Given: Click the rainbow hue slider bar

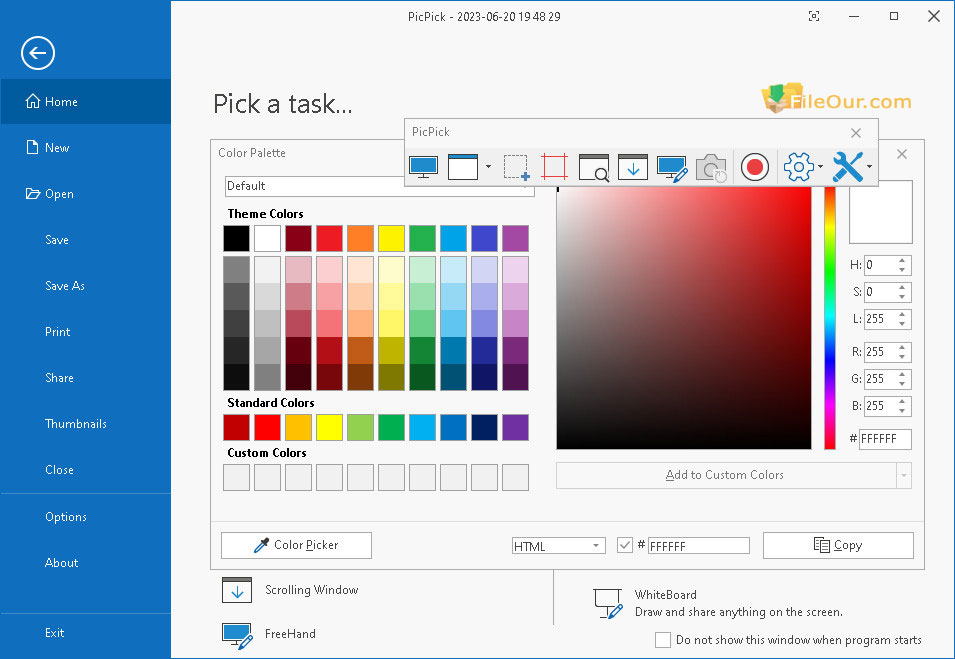Looking at the screenshot, I should pos(830,318).
